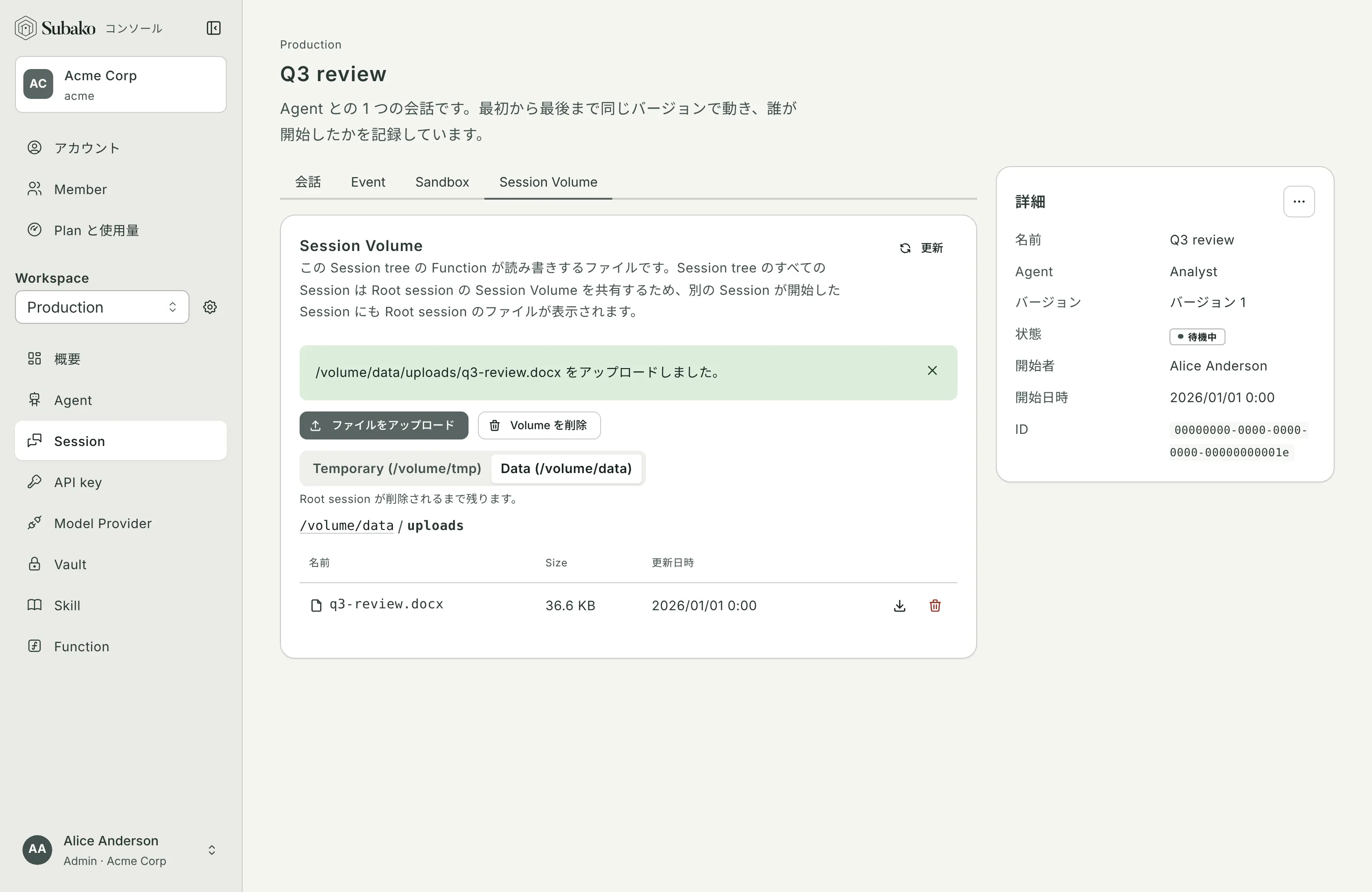Screen dimensions: 1372x892
Task: Collapse the sidebar with the panel icon
Action: point(213,28)
